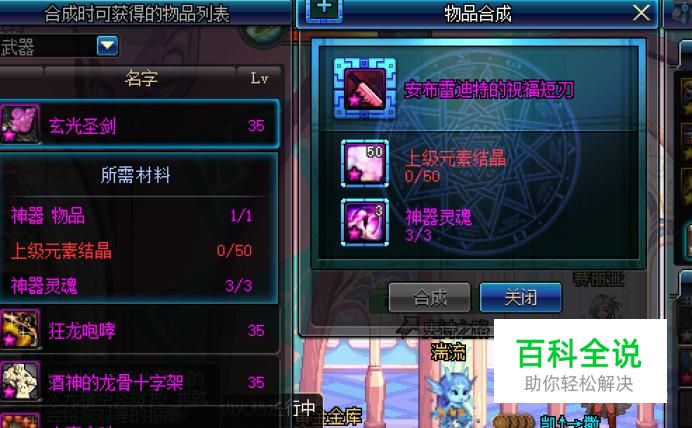
Task: Sort list by 名字 column header
Action: [140, 78]
